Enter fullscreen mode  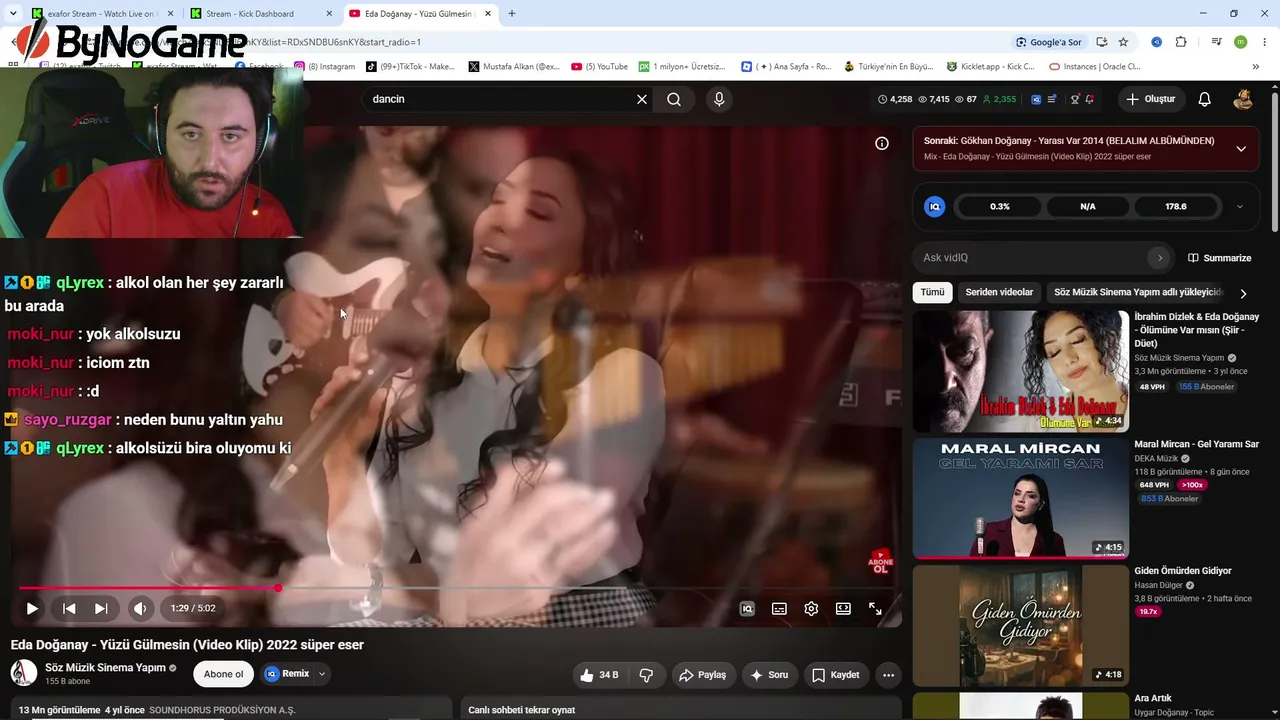click(875, 608)
